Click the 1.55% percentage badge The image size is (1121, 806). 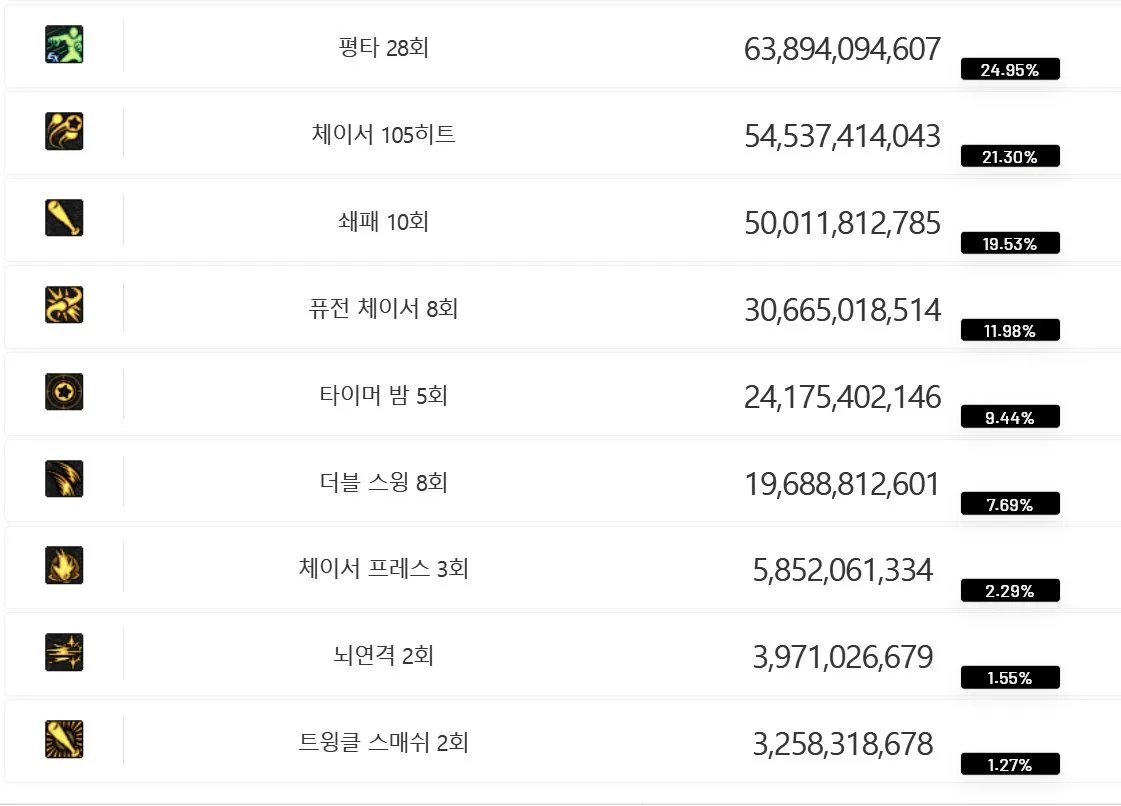[x=1009, y=679]
